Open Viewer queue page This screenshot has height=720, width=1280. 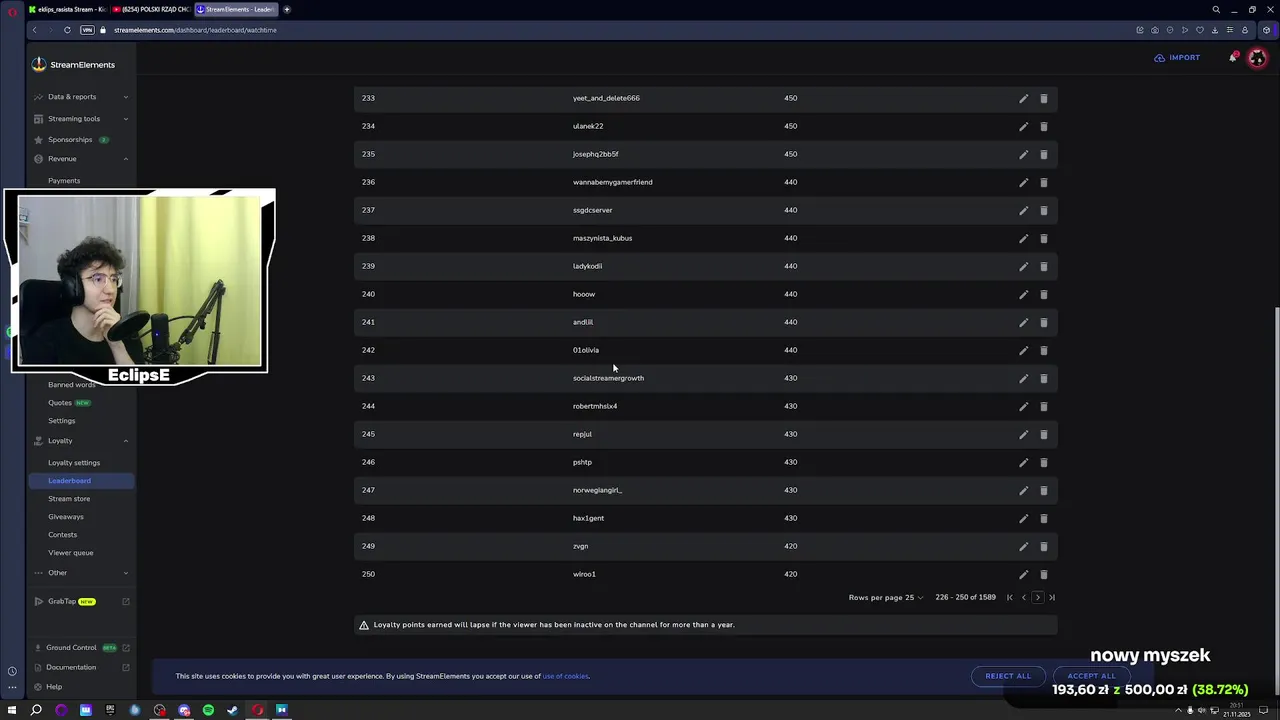pos(71,553)
